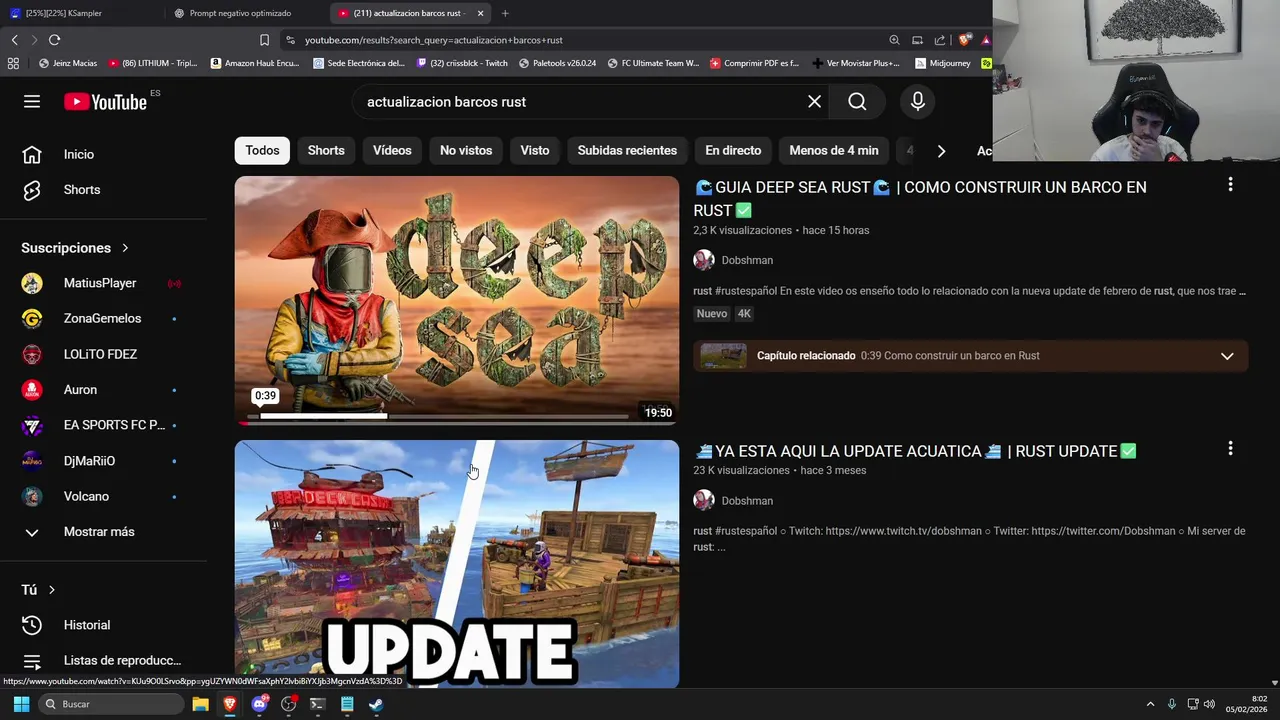Play the UPDATE boats thumbnail video
The image size is (1280, 720).
[x=457, y=564]
